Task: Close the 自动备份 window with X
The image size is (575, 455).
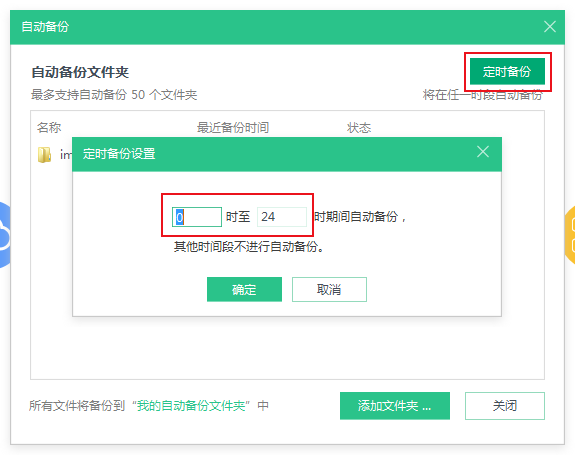Action: click(550, 26)
